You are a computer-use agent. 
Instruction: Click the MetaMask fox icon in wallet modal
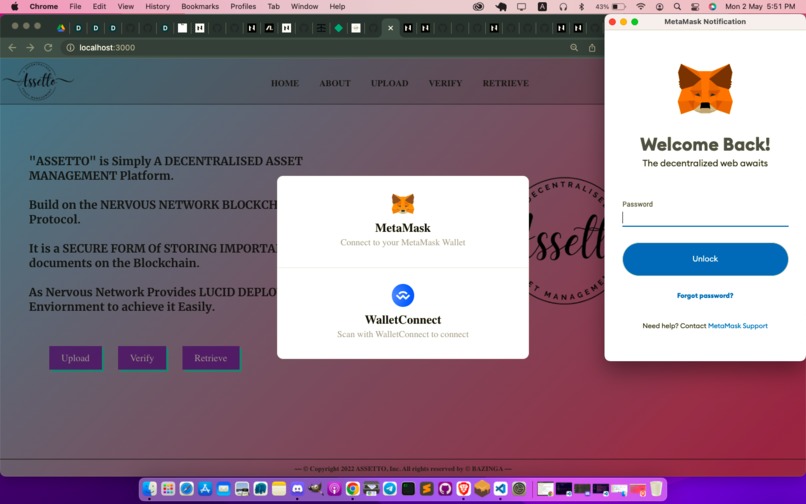pos(402,204)
